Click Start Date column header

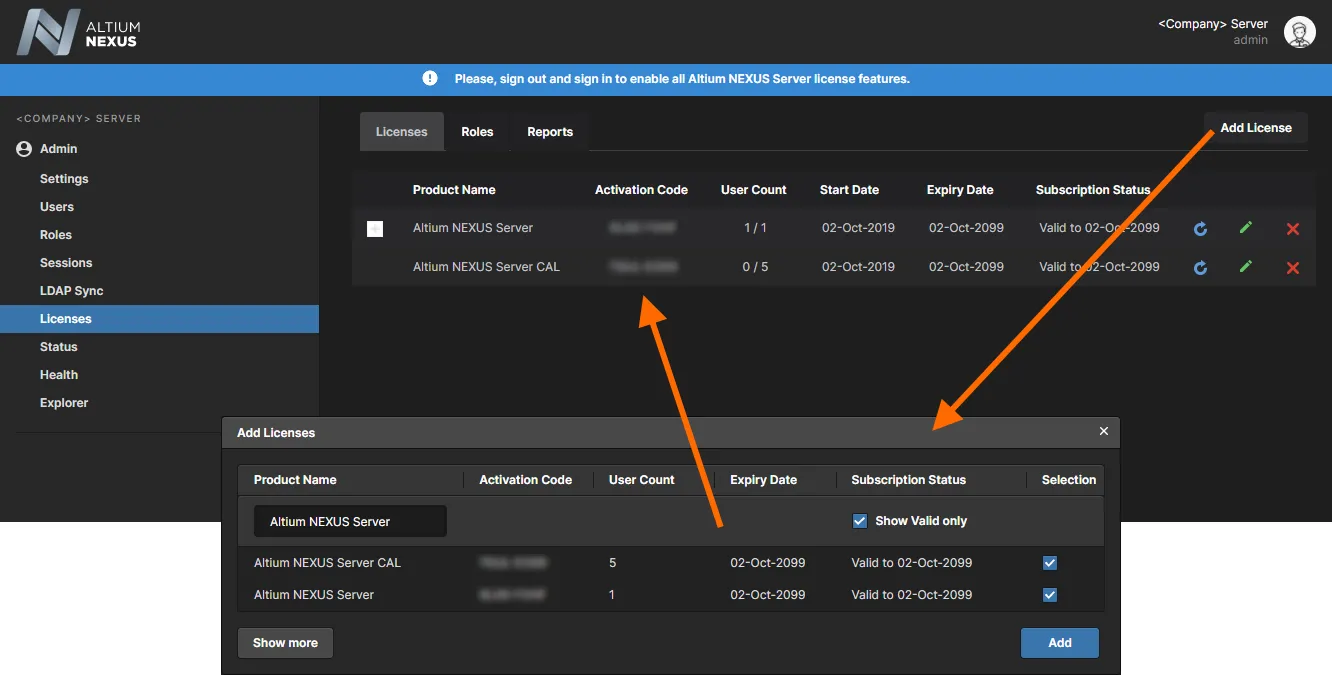pos(850,190)
